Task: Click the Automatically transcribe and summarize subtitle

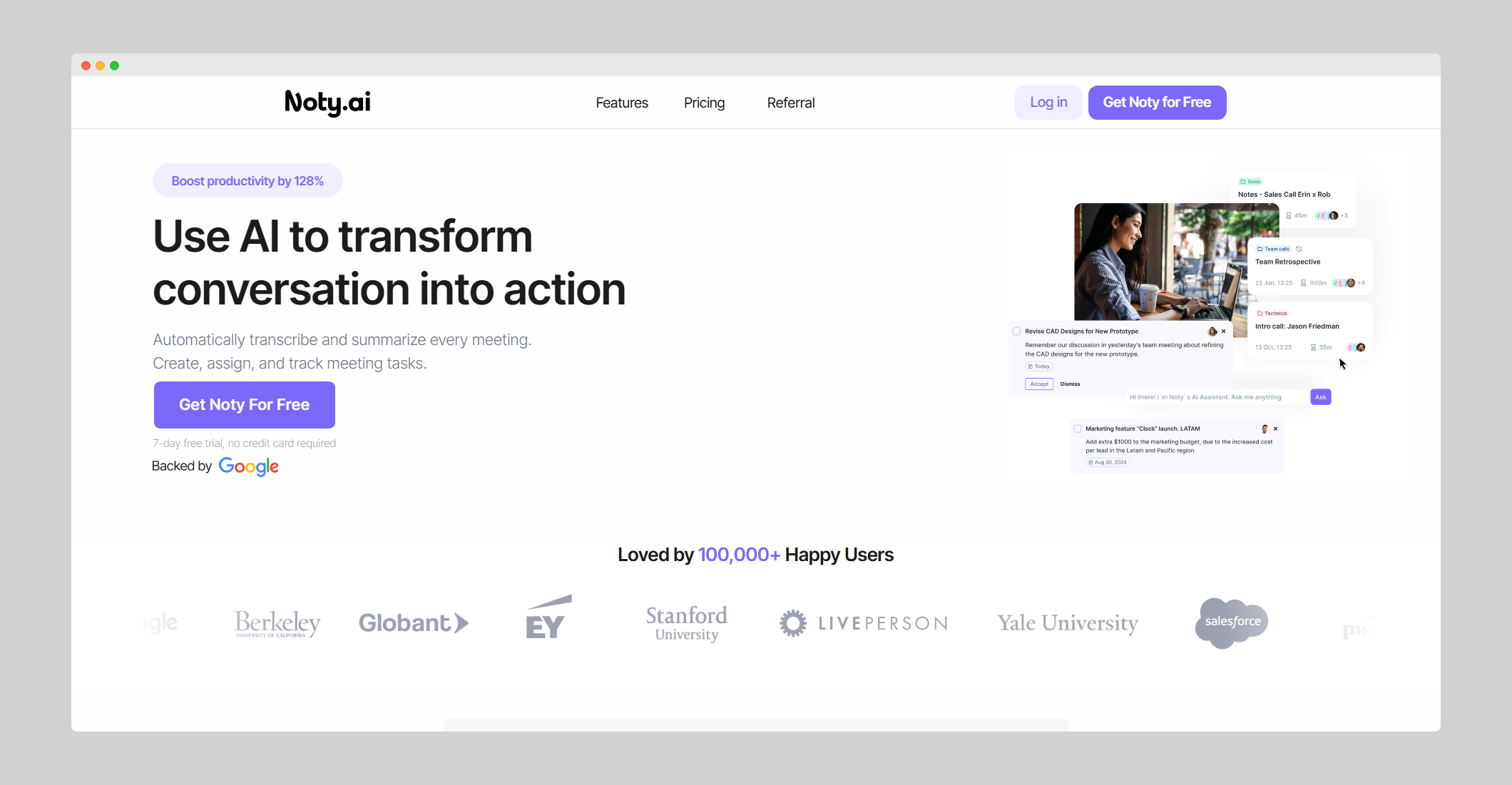Action: pos(342,352)
